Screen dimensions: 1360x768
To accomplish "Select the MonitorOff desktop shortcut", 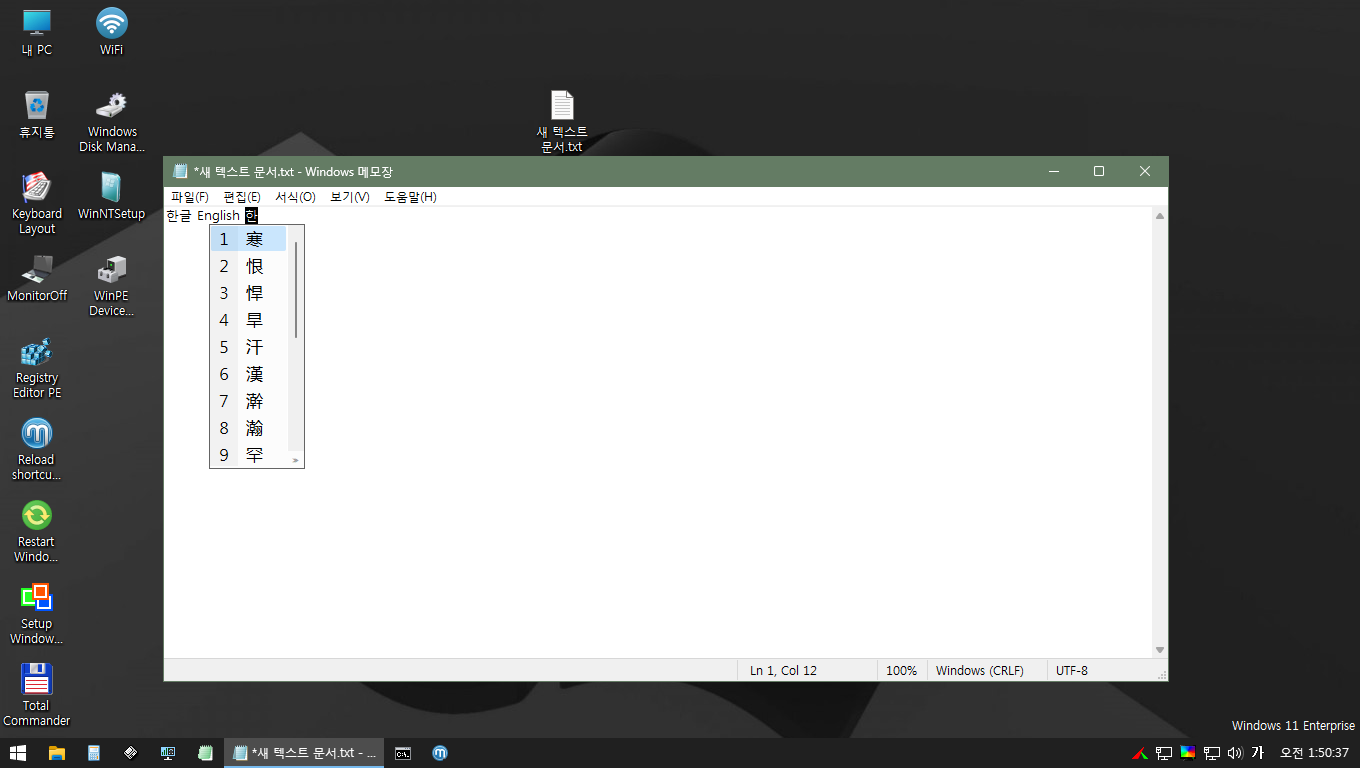I will (x=37, y=278).
